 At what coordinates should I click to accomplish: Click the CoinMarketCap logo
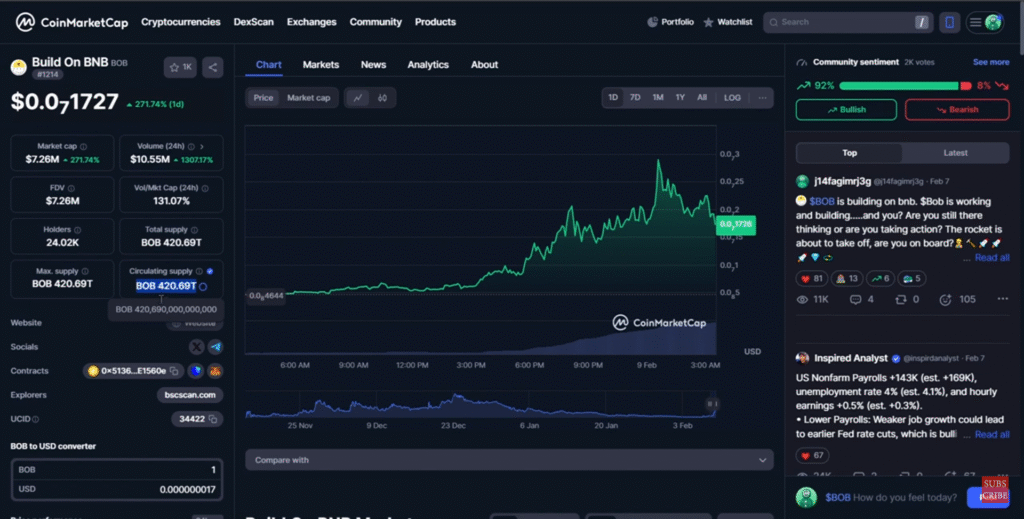click(x=72, y=22)
